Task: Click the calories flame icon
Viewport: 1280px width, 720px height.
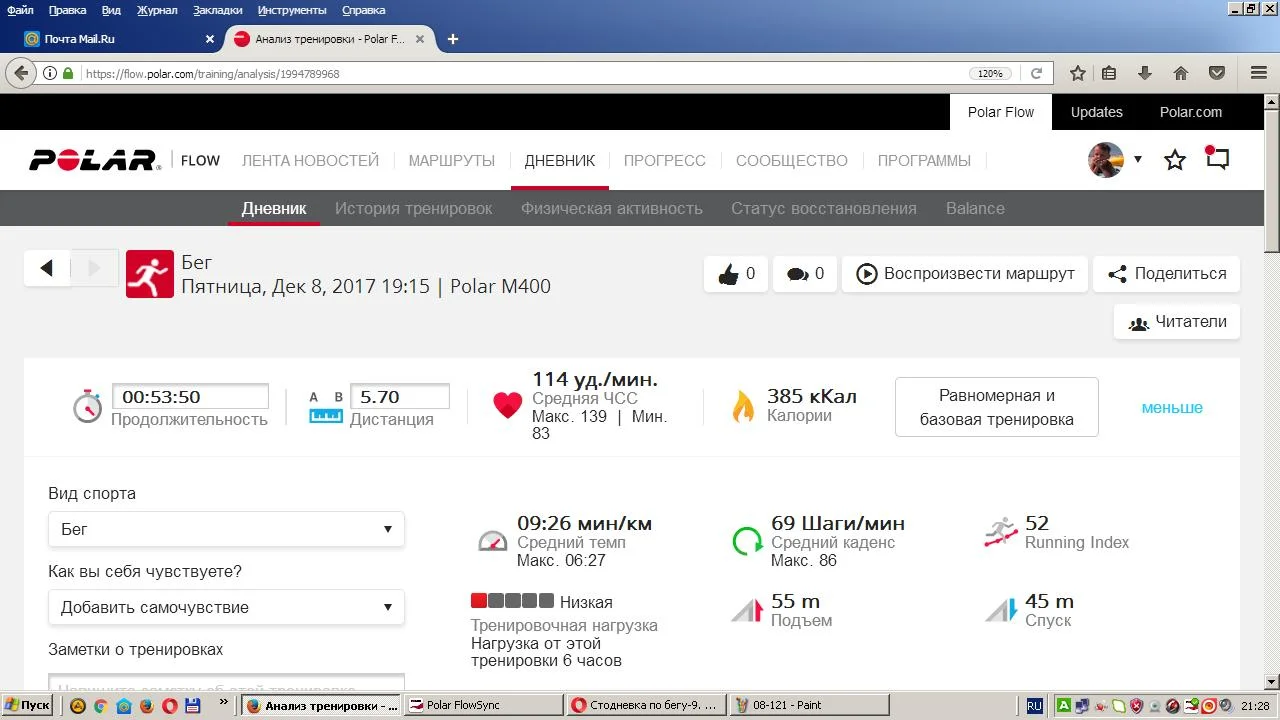Action: 743,405
